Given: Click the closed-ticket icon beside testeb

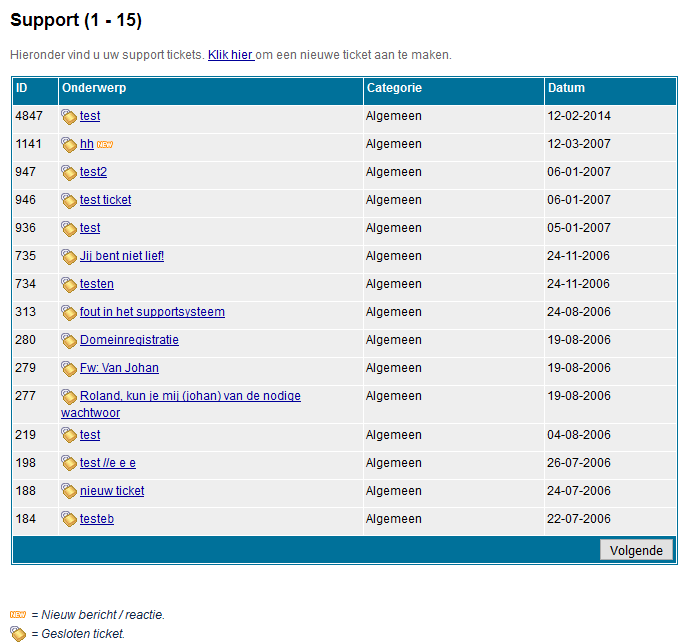Looking at the screenshot, I should point(69,520).
